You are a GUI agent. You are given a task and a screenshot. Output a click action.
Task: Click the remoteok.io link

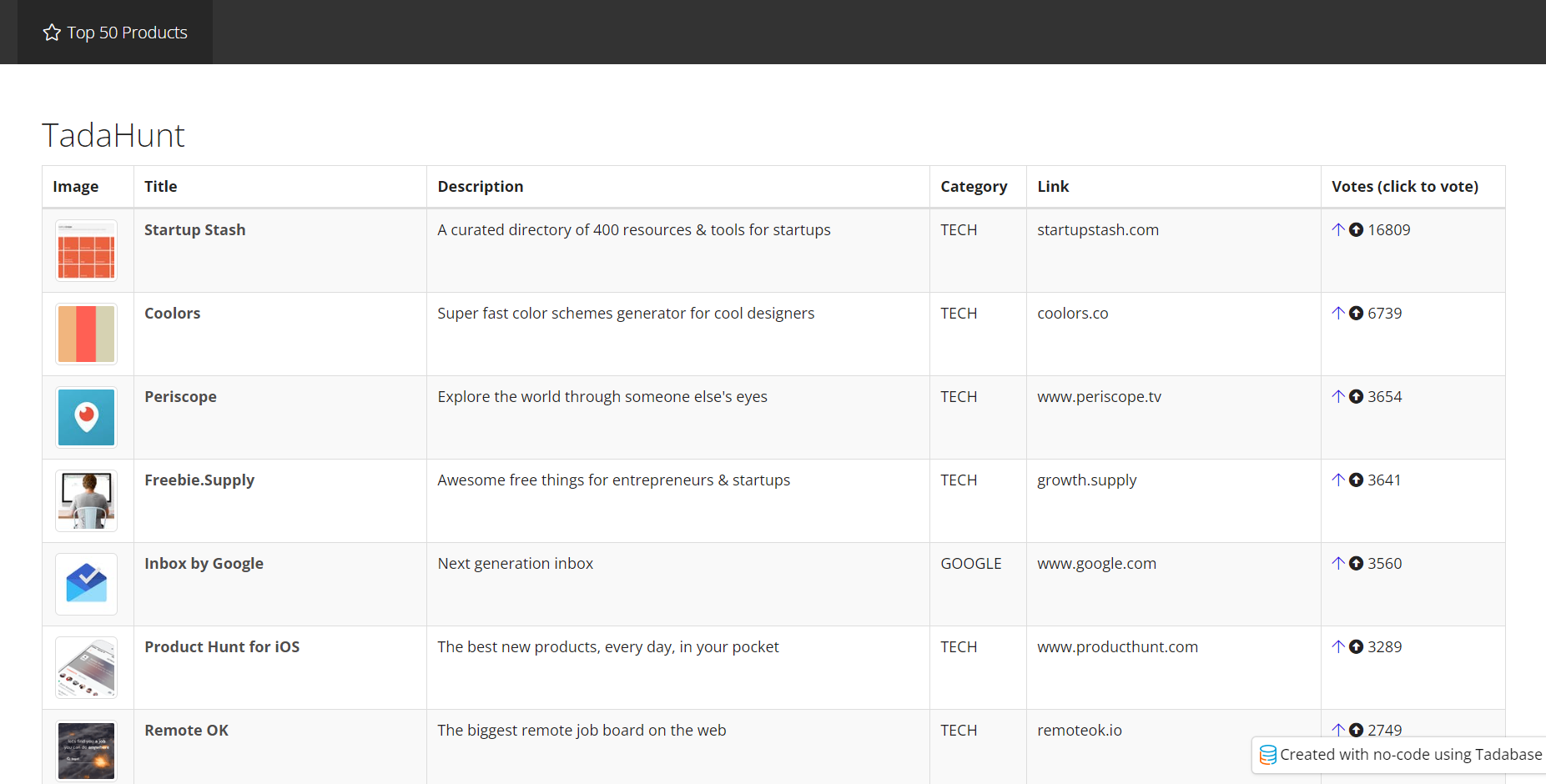1080,730
